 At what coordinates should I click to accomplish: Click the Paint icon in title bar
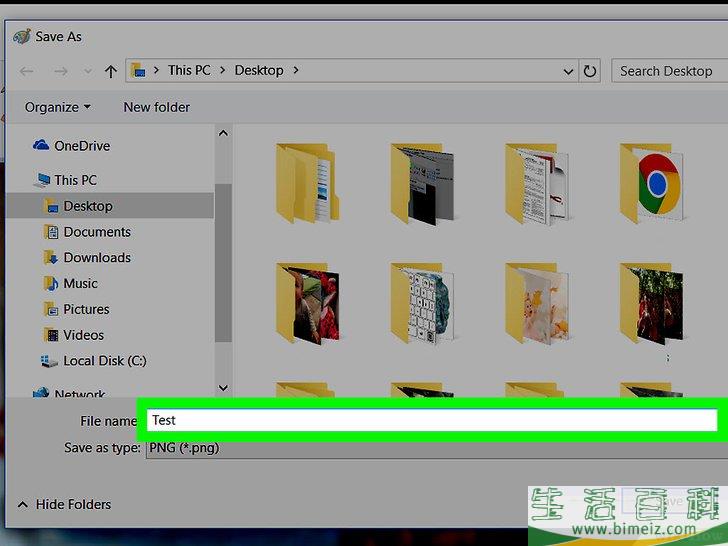[x=22, y=36]
